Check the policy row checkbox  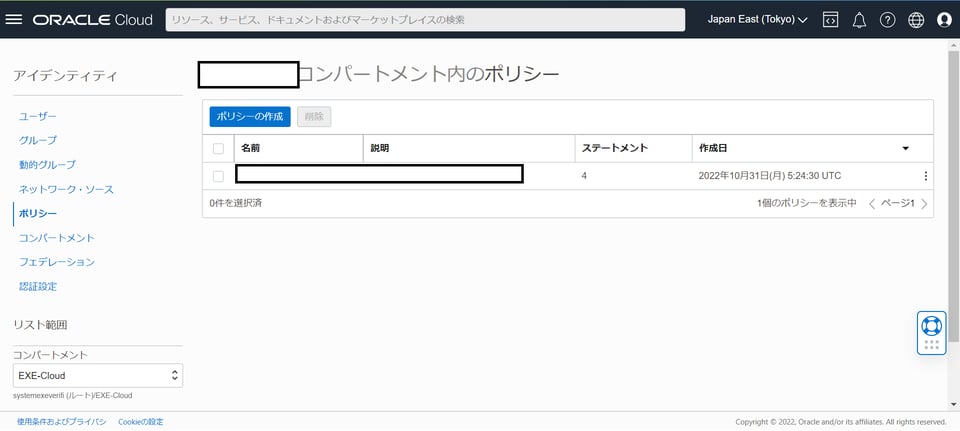(219, 176)
